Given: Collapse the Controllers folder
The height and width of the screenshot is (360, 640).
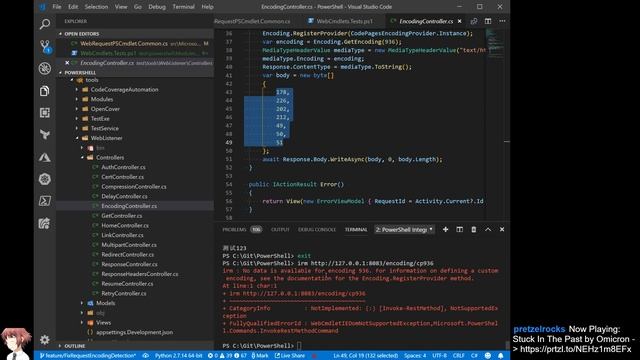Looking at the screenshot, I should pyautogui.click(x=110, y=158).
